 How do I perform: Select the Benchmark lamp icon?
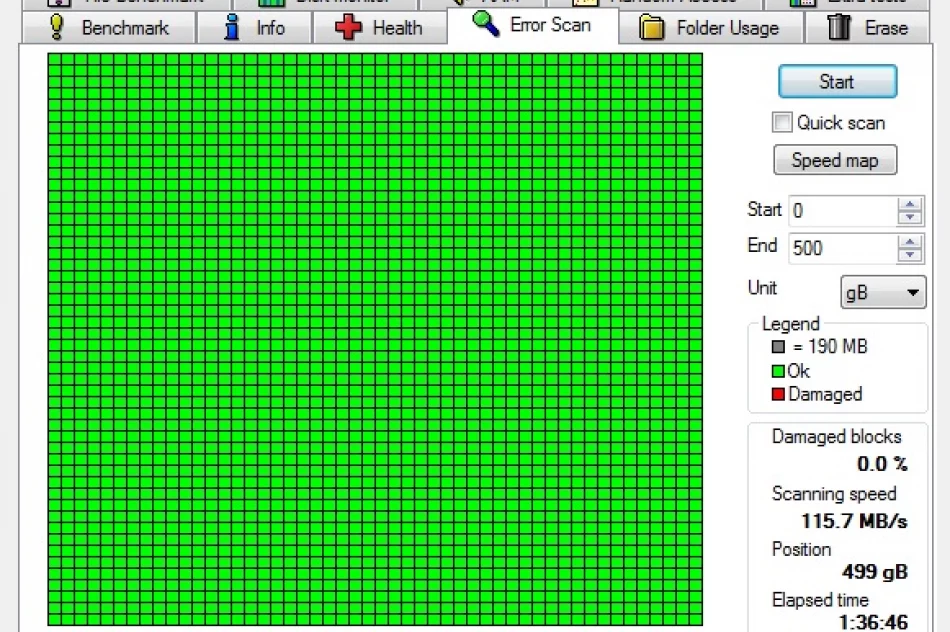(57, 27)
